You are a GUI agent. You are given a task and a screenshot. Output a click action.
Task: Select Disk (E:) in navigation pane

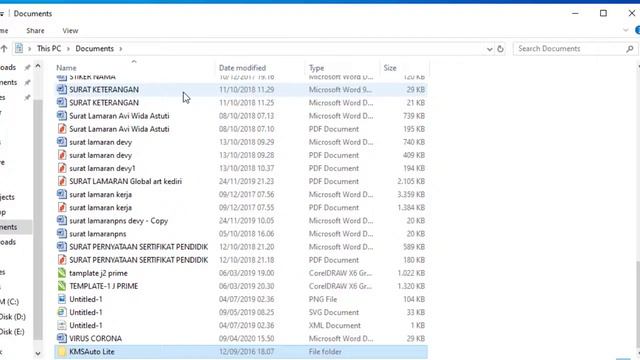coord(12,332)
